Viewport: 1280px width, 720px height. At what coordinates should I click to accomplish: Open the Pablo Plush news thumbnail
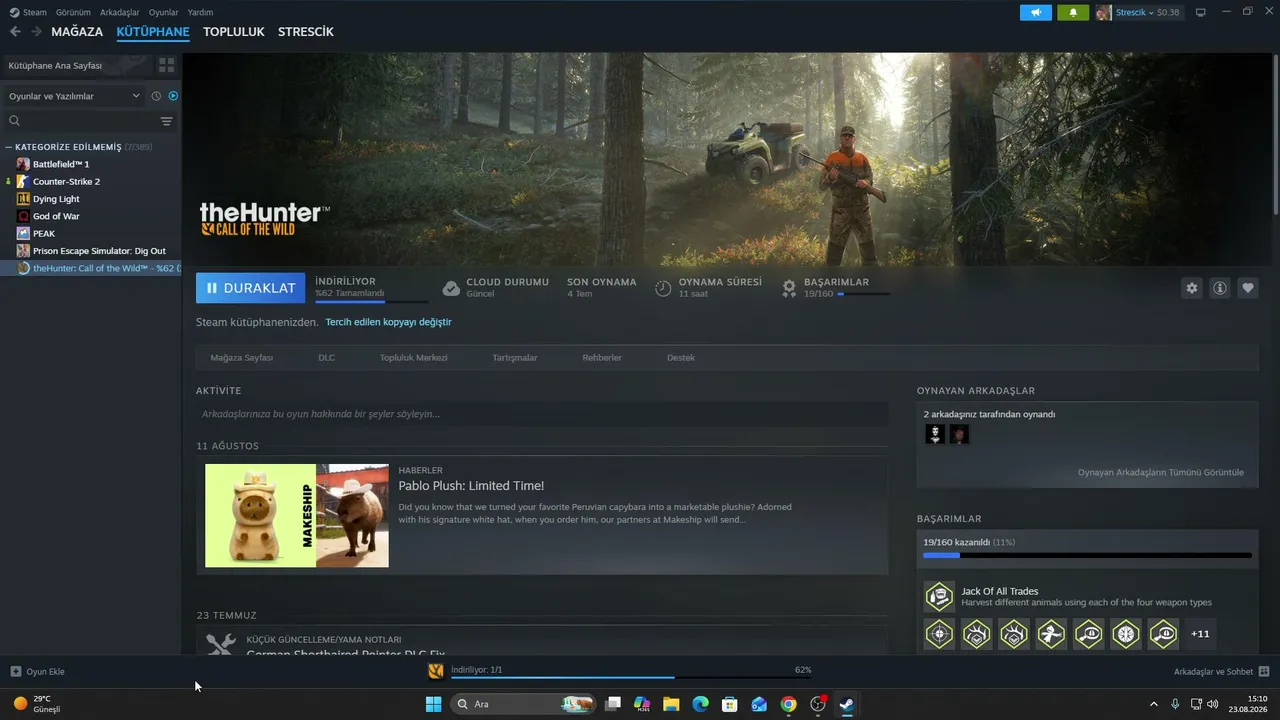tap(297, 516)
